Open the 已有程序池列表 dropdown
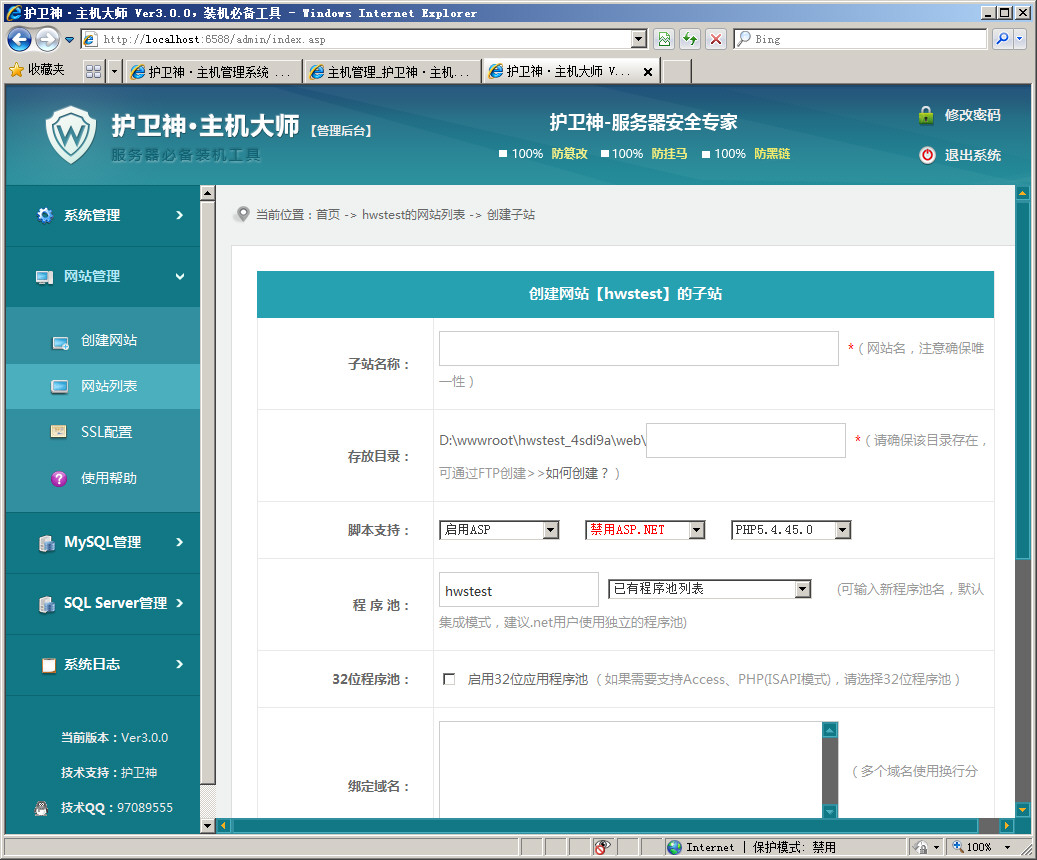The width and height of the screenshot is (1037, 860). [x=710, y=589]
